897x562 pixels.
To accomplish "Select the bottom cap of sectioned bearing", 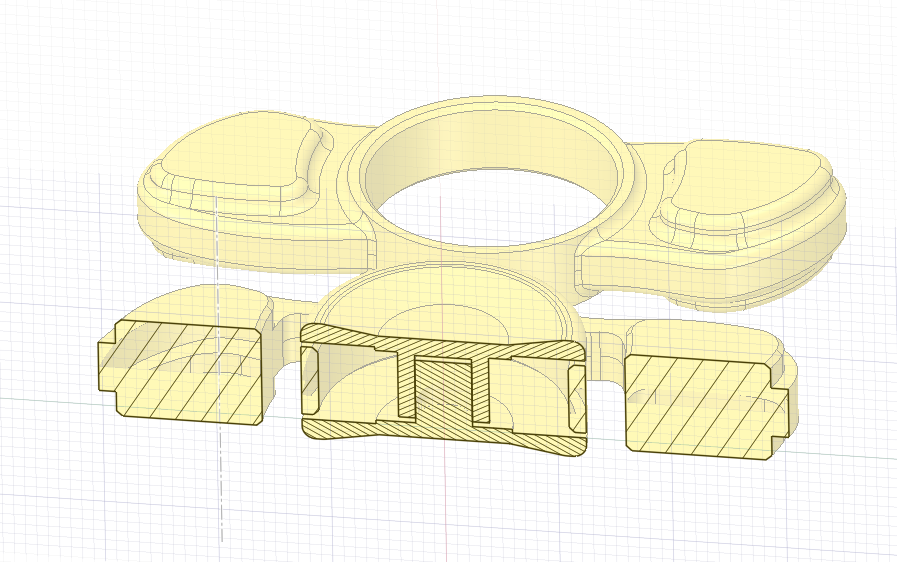I will [x=443, y=435].
